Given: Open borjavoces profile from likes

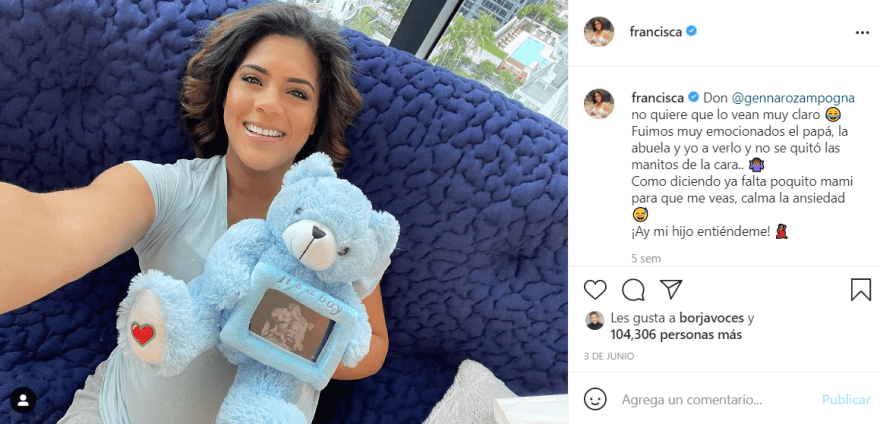Looking at the screenshot, I should click(x=712, y=318).
